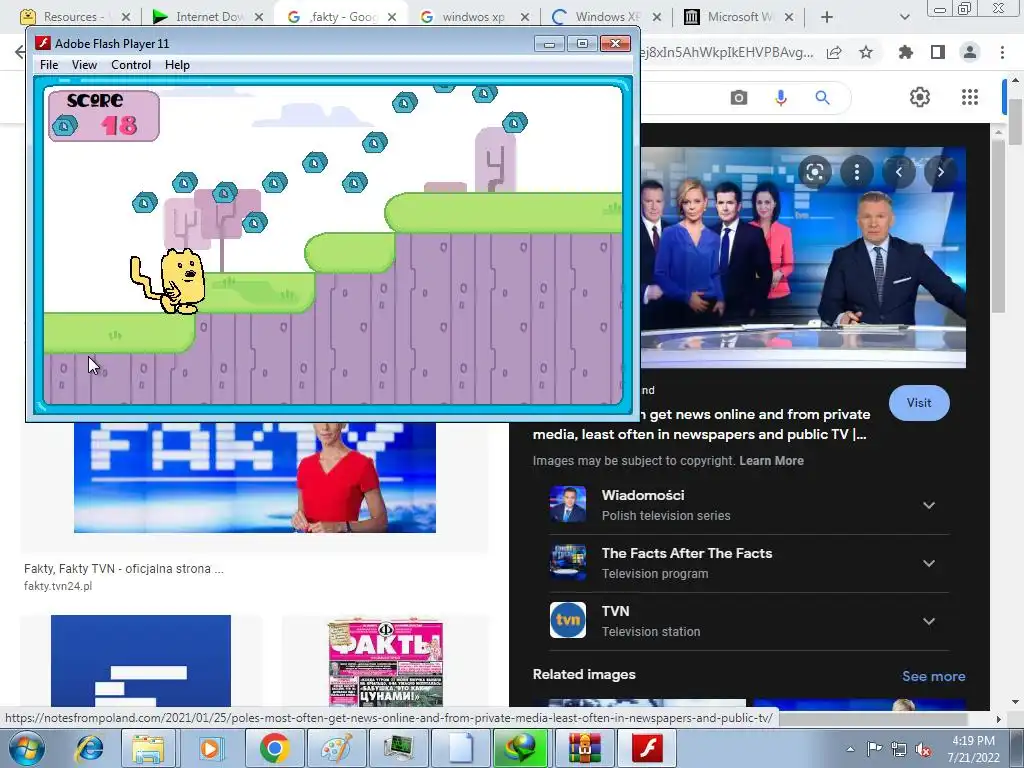
Task: Click the yellow Wubbzy character in the game
Action: click(x=168, y=281)
